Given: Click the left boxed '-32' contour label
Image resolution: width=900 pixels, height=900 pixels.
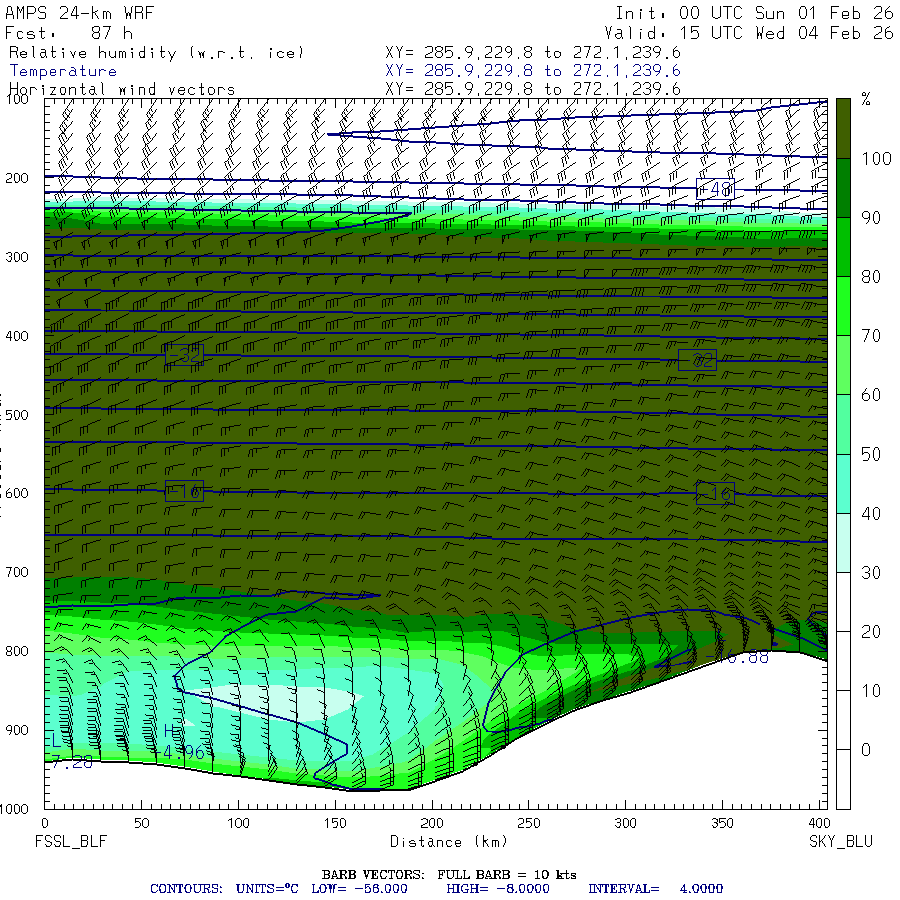Looking at the screenshot, I should [184, 355].
